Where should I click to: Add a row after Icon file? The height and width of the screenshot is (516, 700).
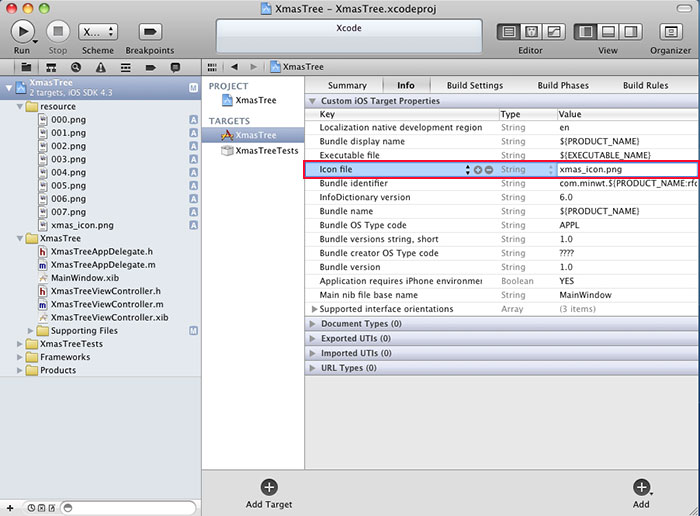click(x=478, y=170)
